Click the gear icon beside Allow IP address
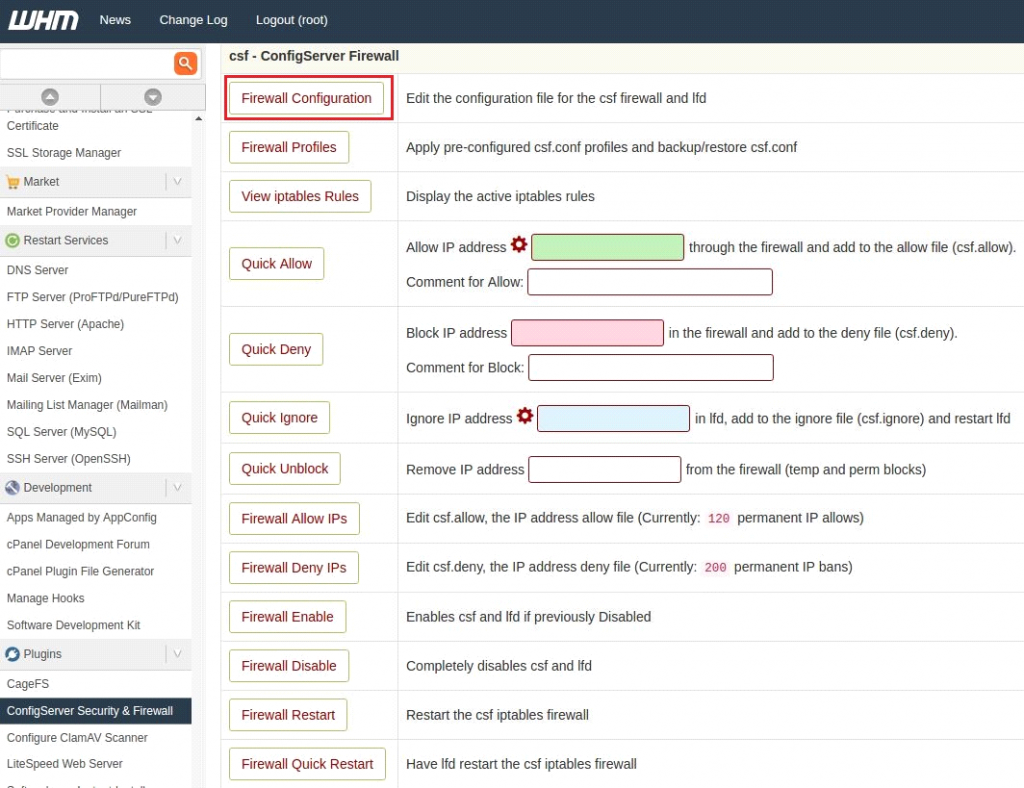Viewport: 1024px width, 788px height. (x=519, y=245)
